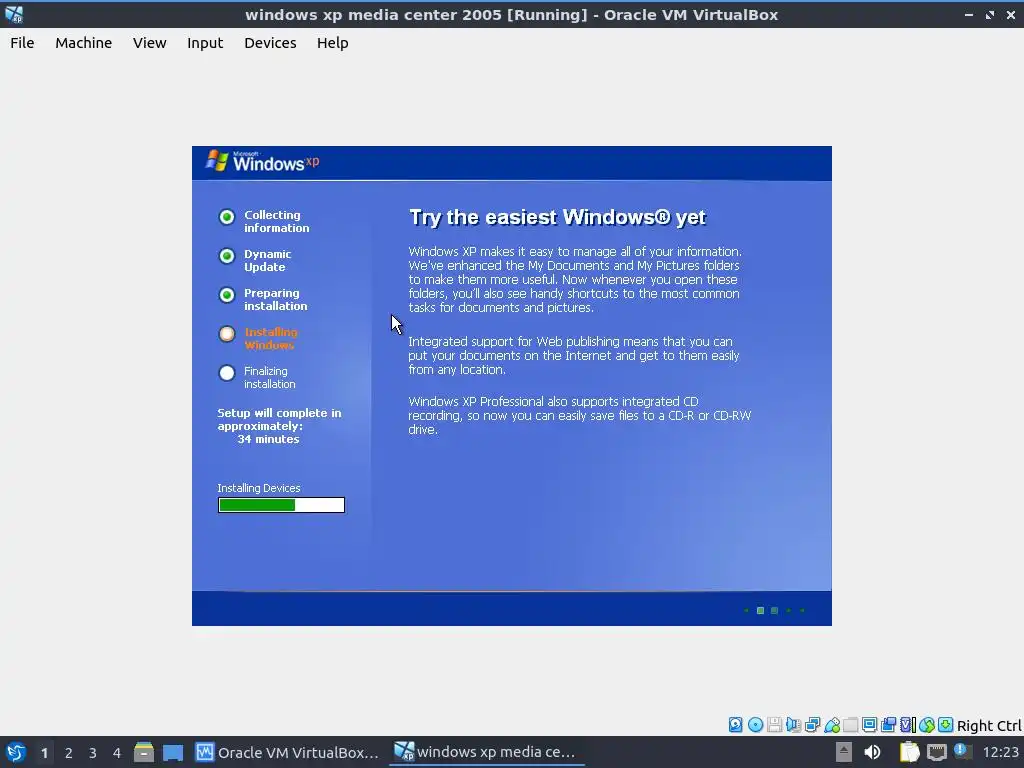Screen dimensions: 1024x768
Task: Open the View menu
Action: [150, 43]
